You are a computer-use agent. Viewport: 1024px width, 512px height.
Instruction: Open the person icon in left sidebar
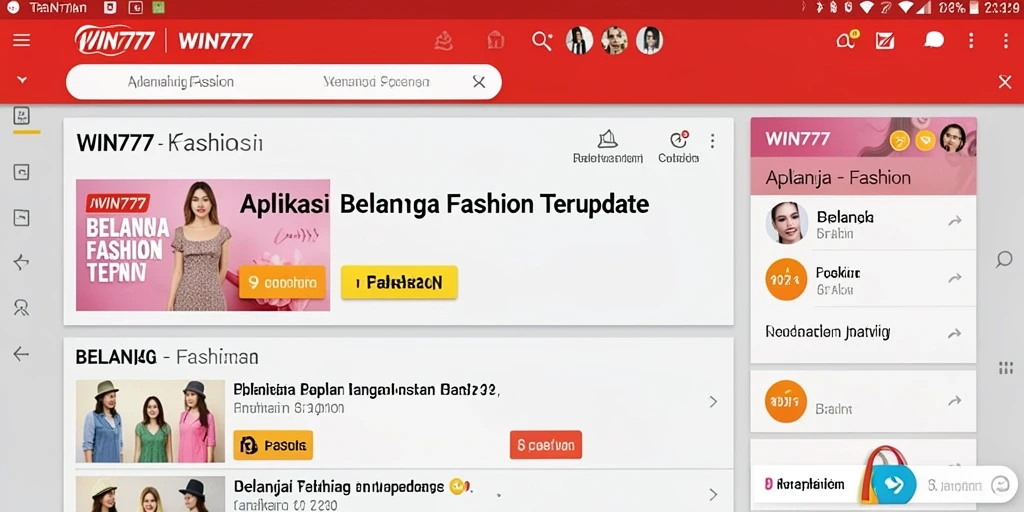(22, 307)
